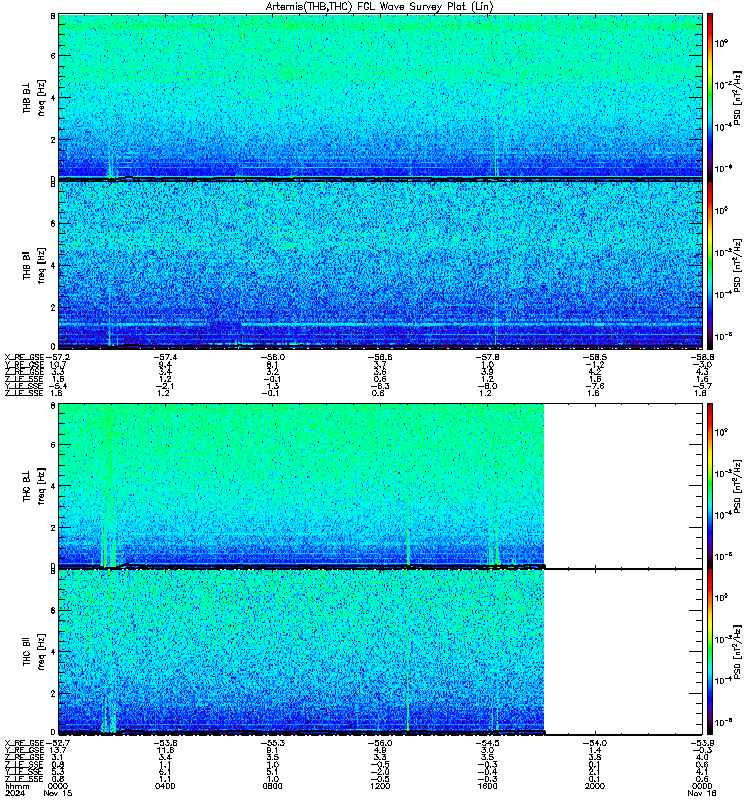
Task: Click the 'Nov 15' date label
Action: 58,793
